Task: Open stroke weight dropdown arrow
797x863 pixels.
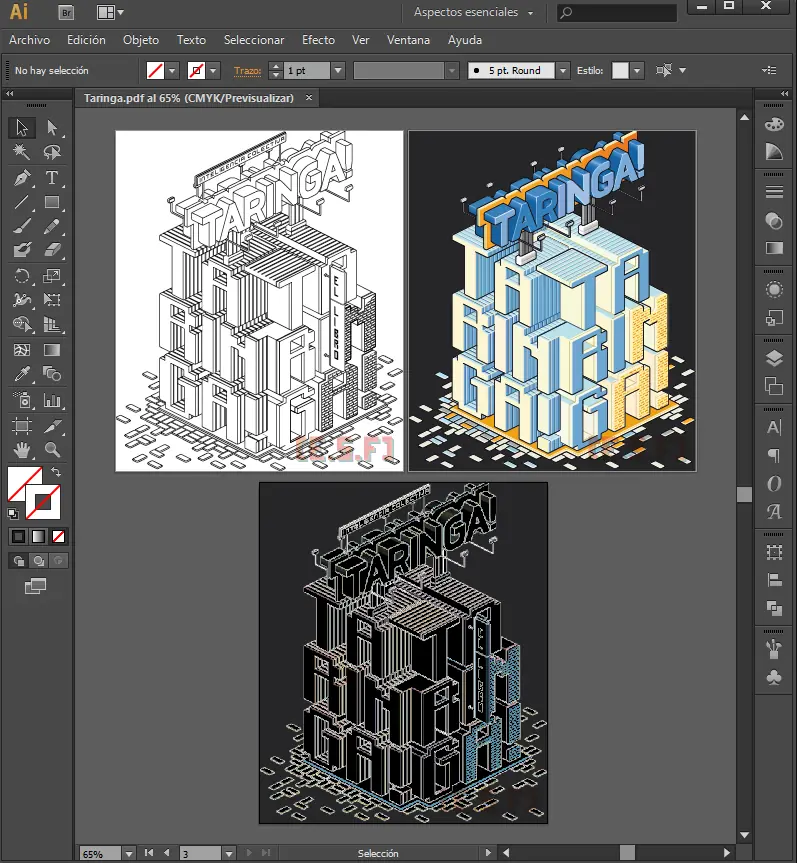Action: 338,70
